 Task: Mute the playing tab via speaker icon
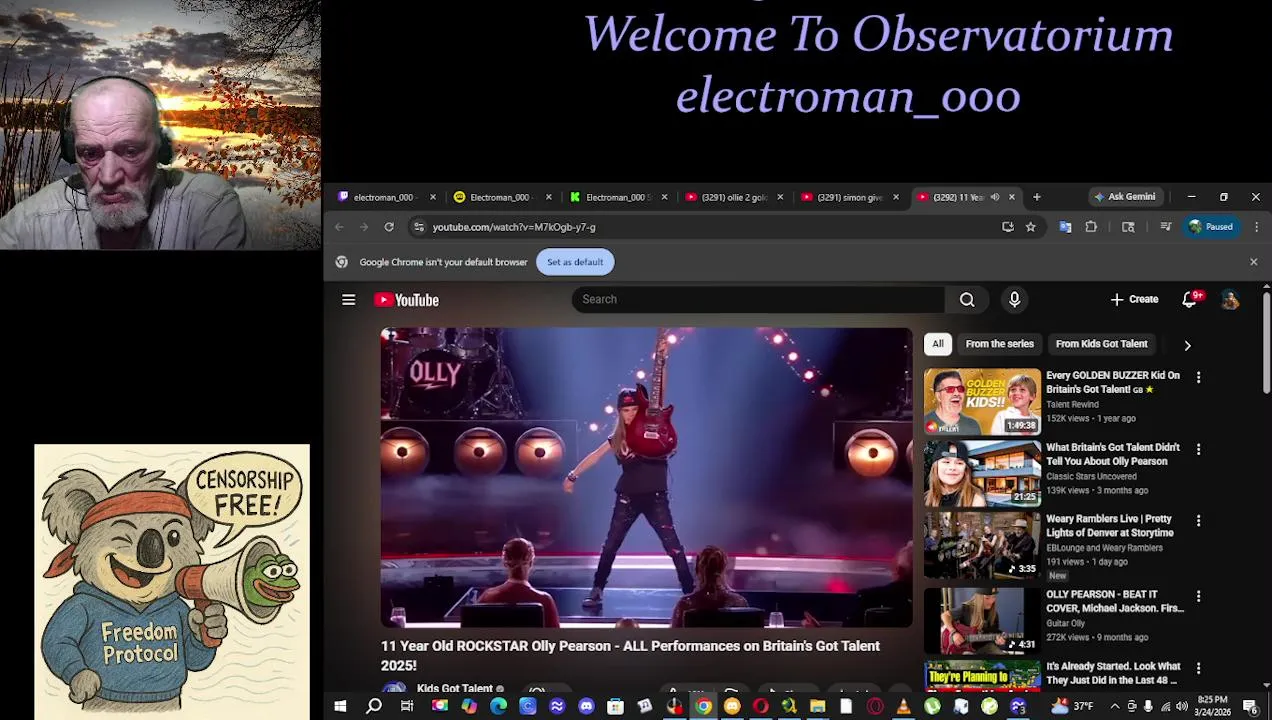point(994,197)
